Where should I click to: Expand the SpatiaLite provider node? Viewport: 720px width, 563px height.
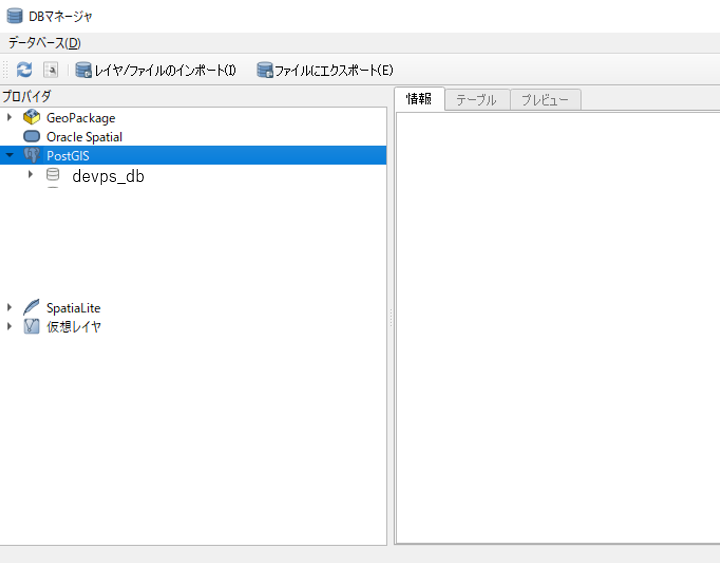point(10,308)
